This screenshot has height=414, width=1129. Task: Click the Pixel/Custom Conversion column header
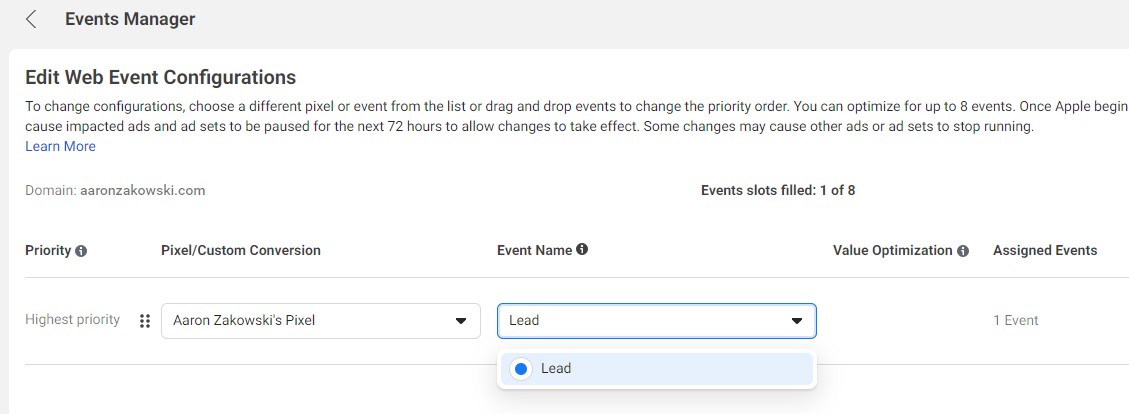[240, 250]
